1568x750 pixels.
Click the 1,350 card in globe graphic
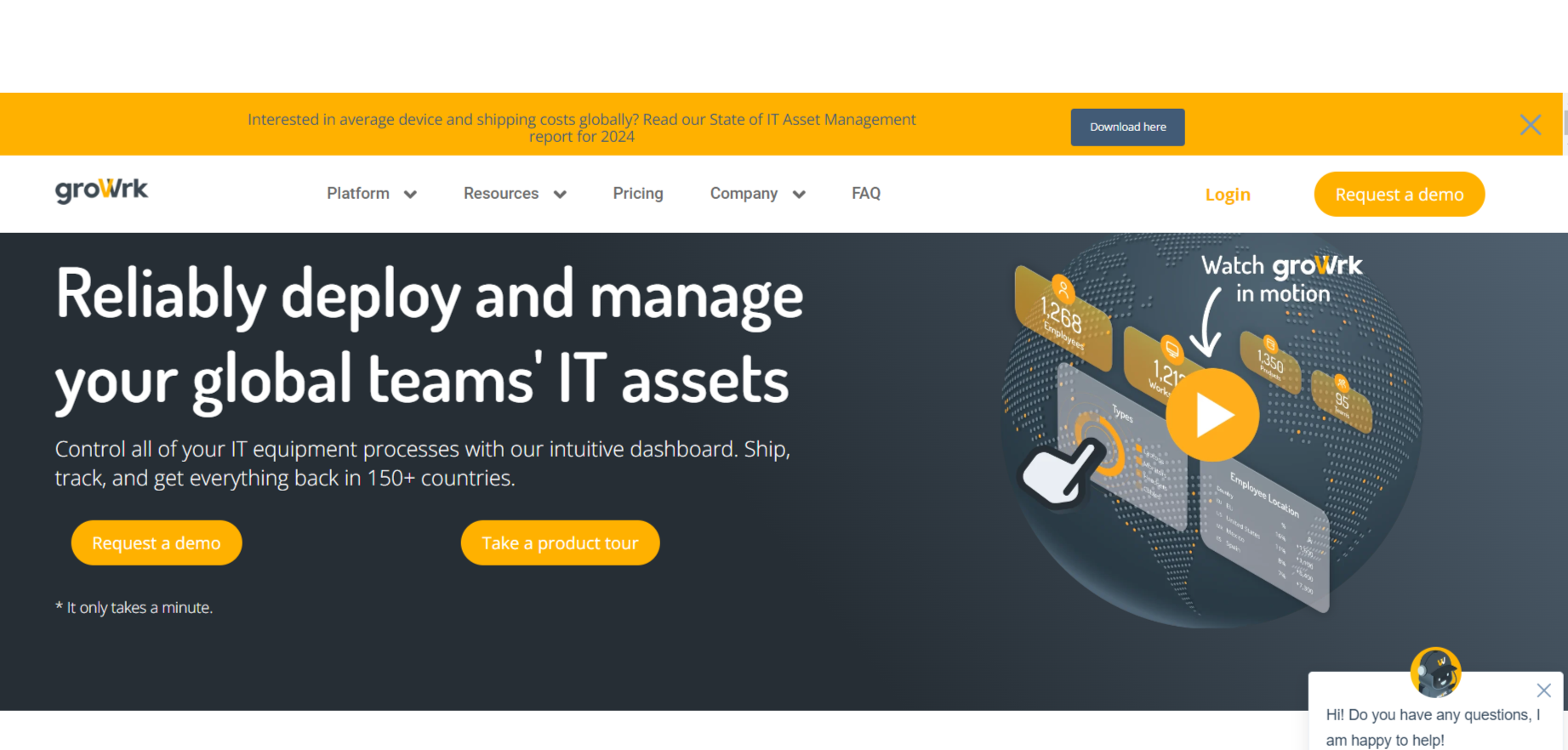point(1270,361)
